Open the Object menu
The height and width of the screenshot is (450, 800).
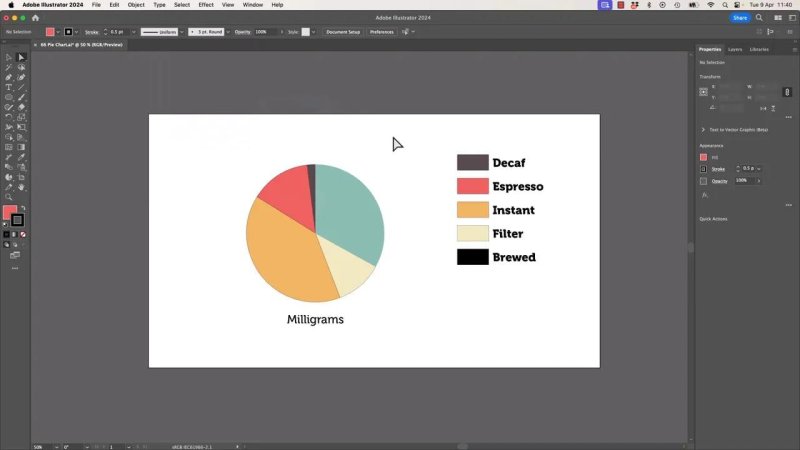point(136,5)
